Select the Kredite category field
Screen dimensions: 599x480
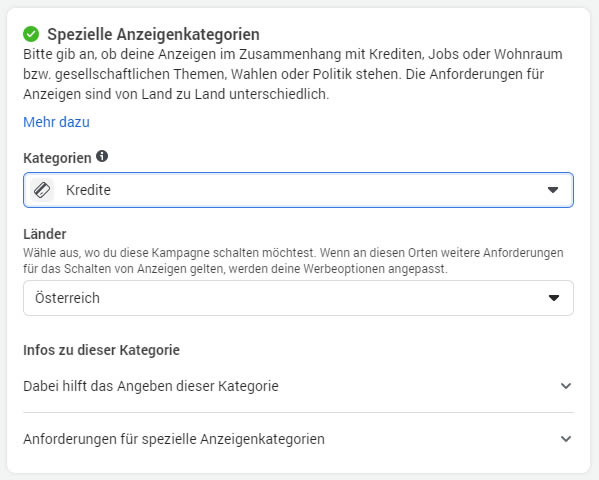[298, 190]
